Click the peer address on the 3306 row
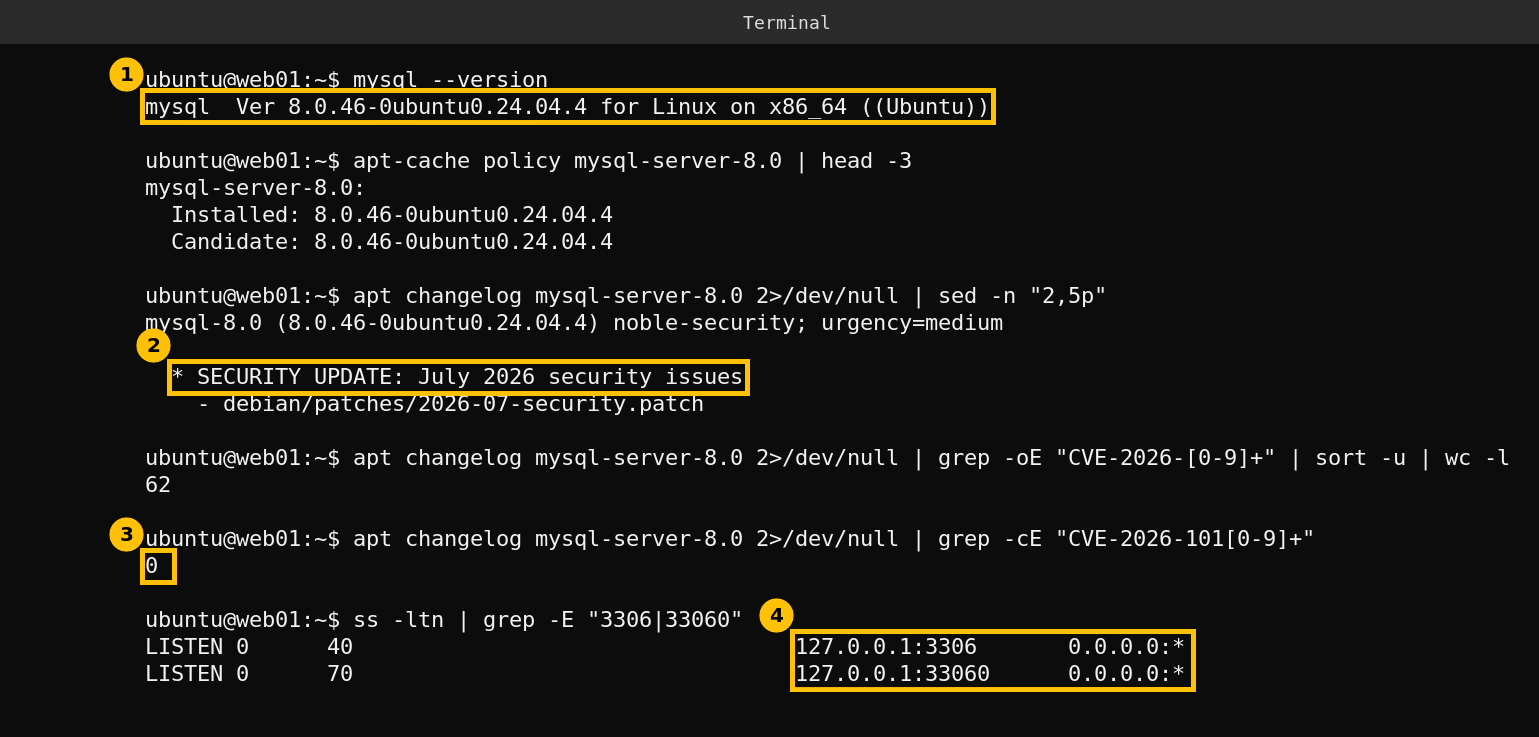 click(1126, 647)
